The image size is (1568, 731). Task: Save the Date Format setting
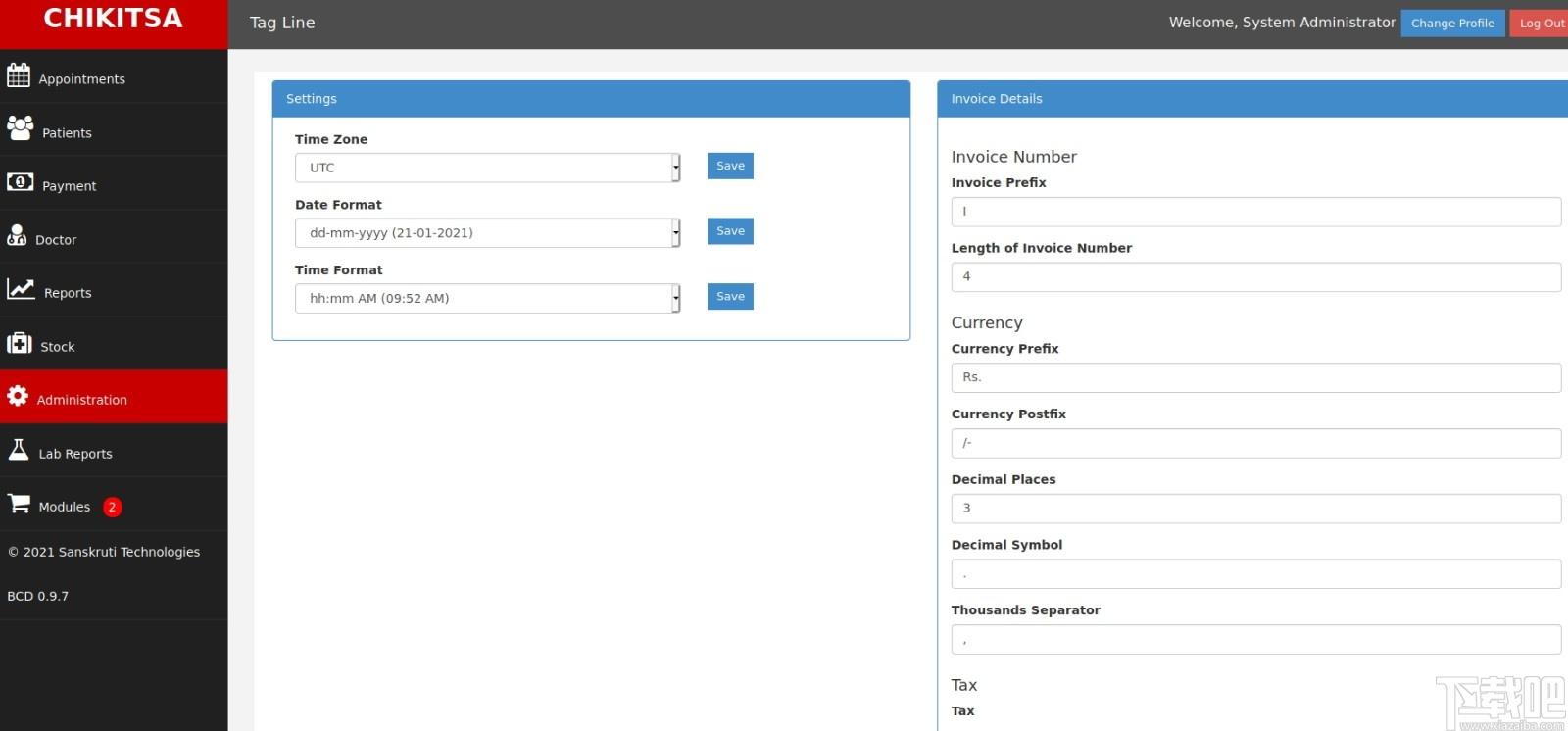tap(730, 231)
